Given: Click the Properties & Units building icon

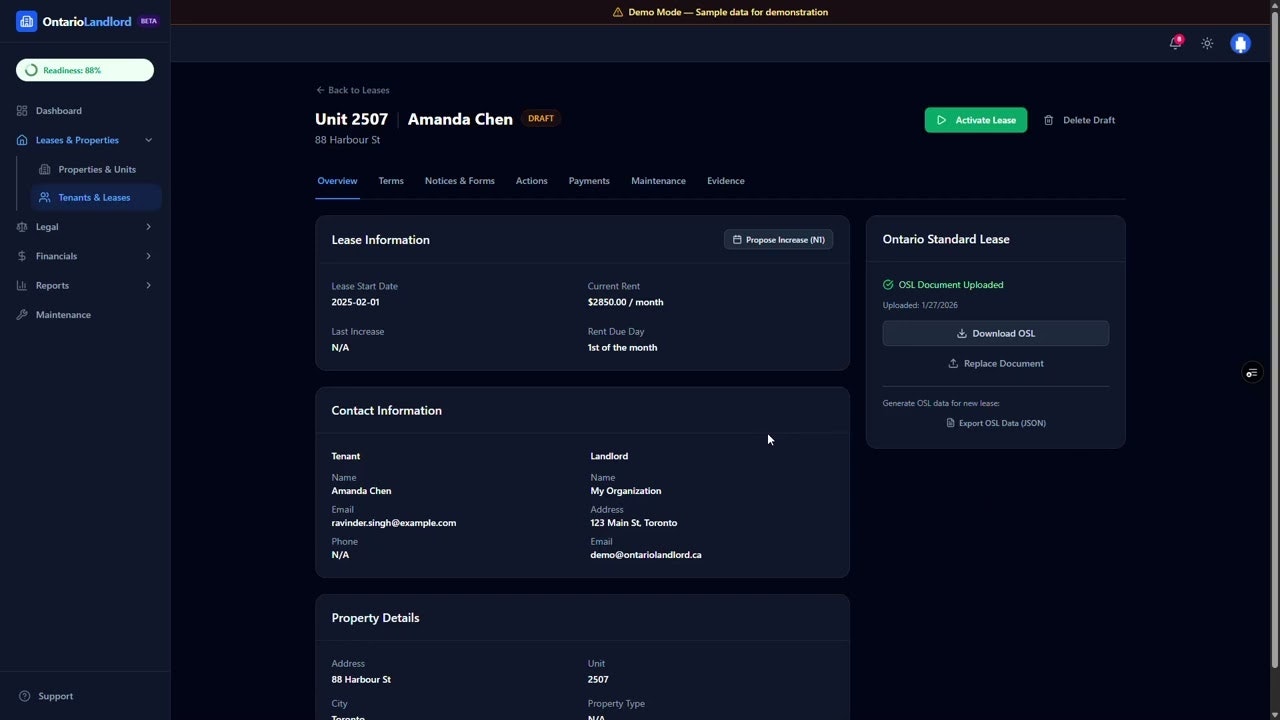Looking at the screenshot, I should 44,169.
